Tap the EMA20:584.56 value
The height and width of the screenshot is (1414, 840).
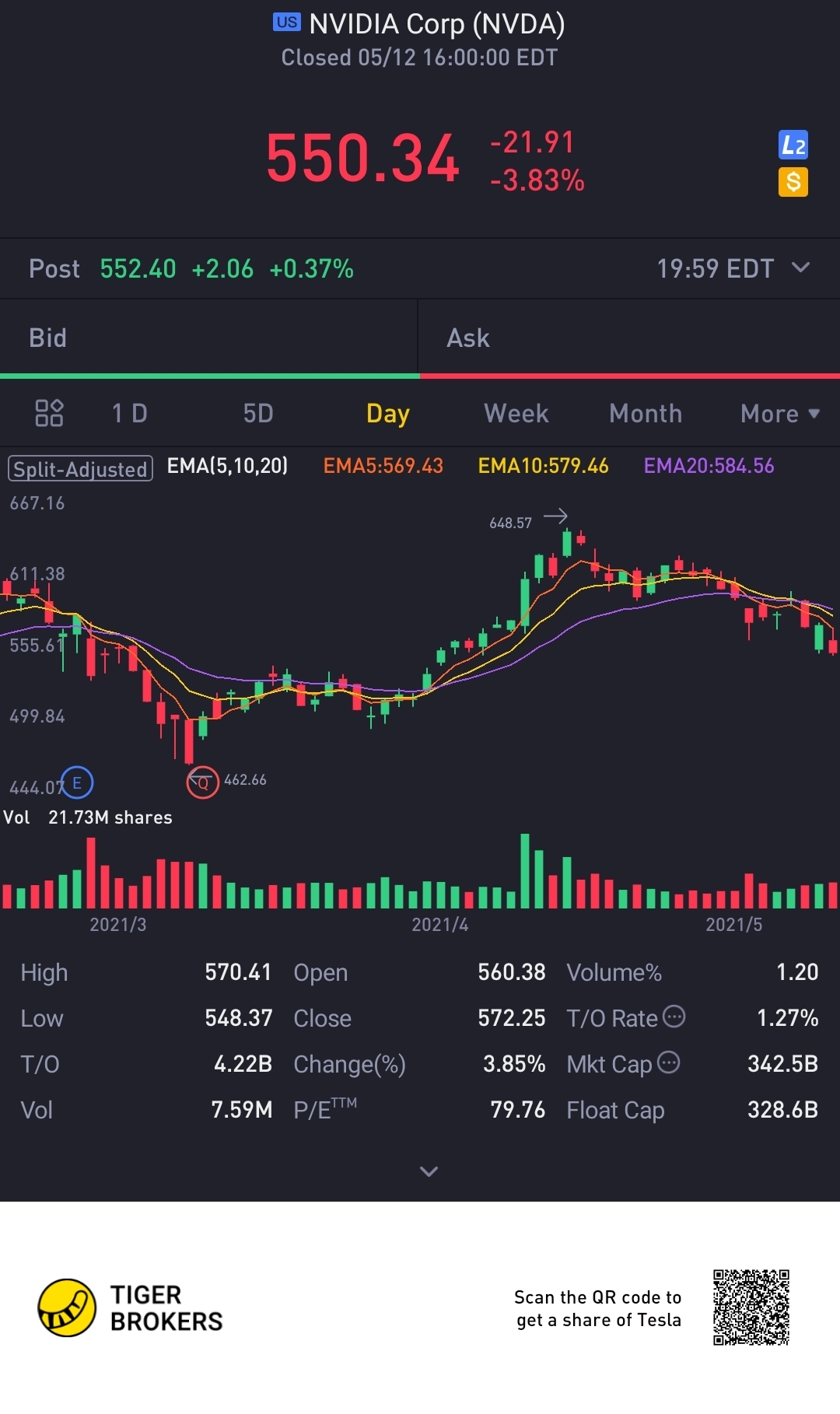pos(709,466)
